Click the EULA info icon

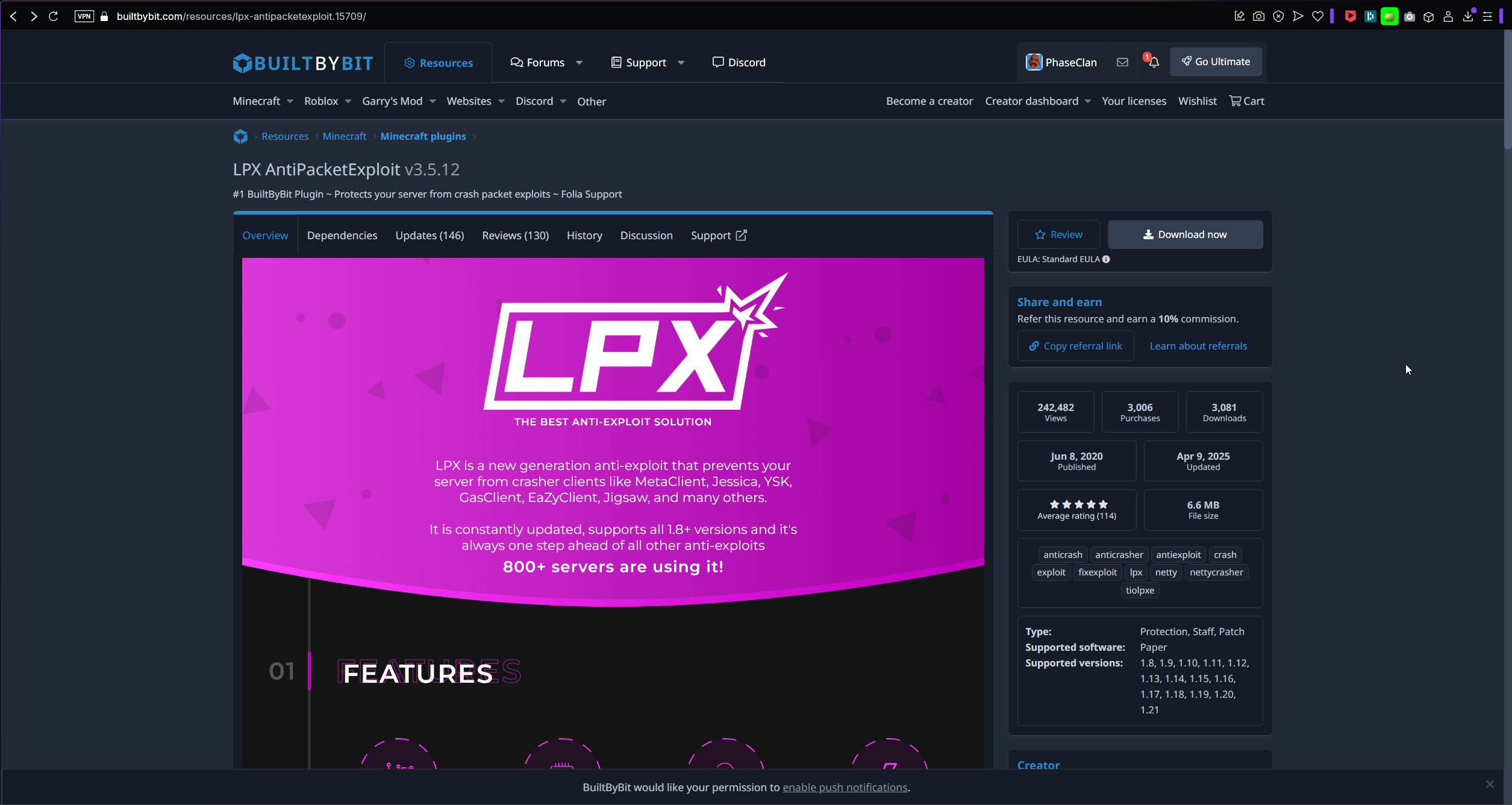(1106, 259)
